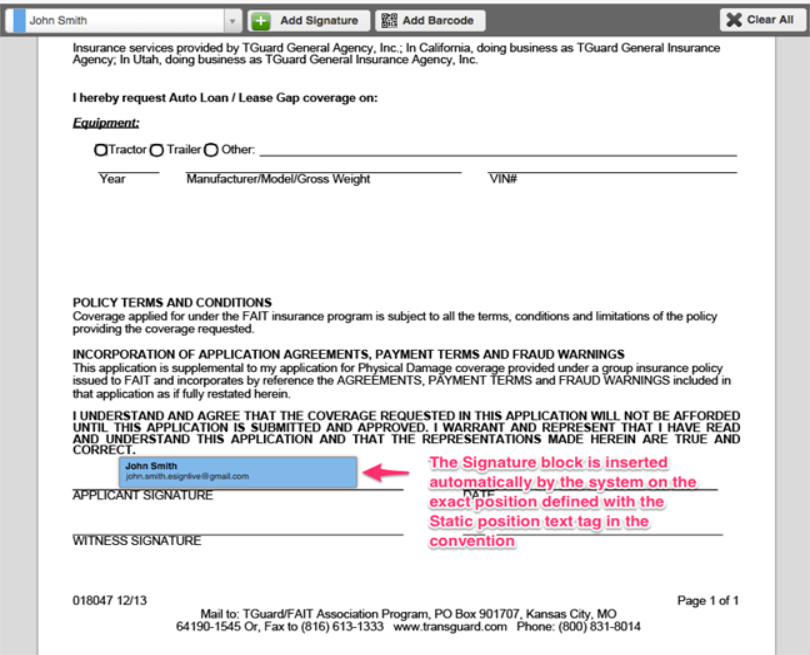Click the green plus icon on Add Signature
This screenshot has height=655, width=810.
click(261, 20)
